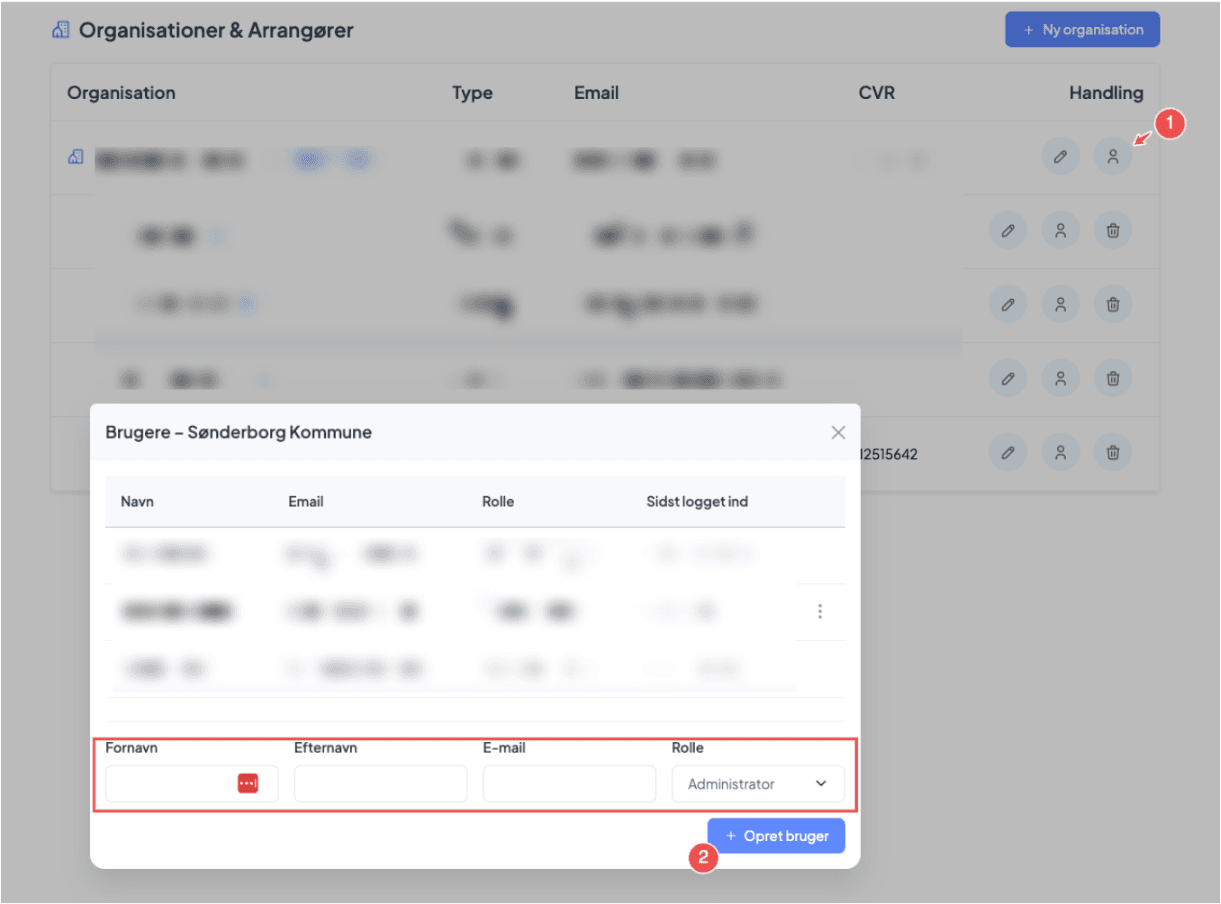This screenshot has width=1221, height=904.
Task: Click the Sidst logget ind column header
Action: (690, 501)
